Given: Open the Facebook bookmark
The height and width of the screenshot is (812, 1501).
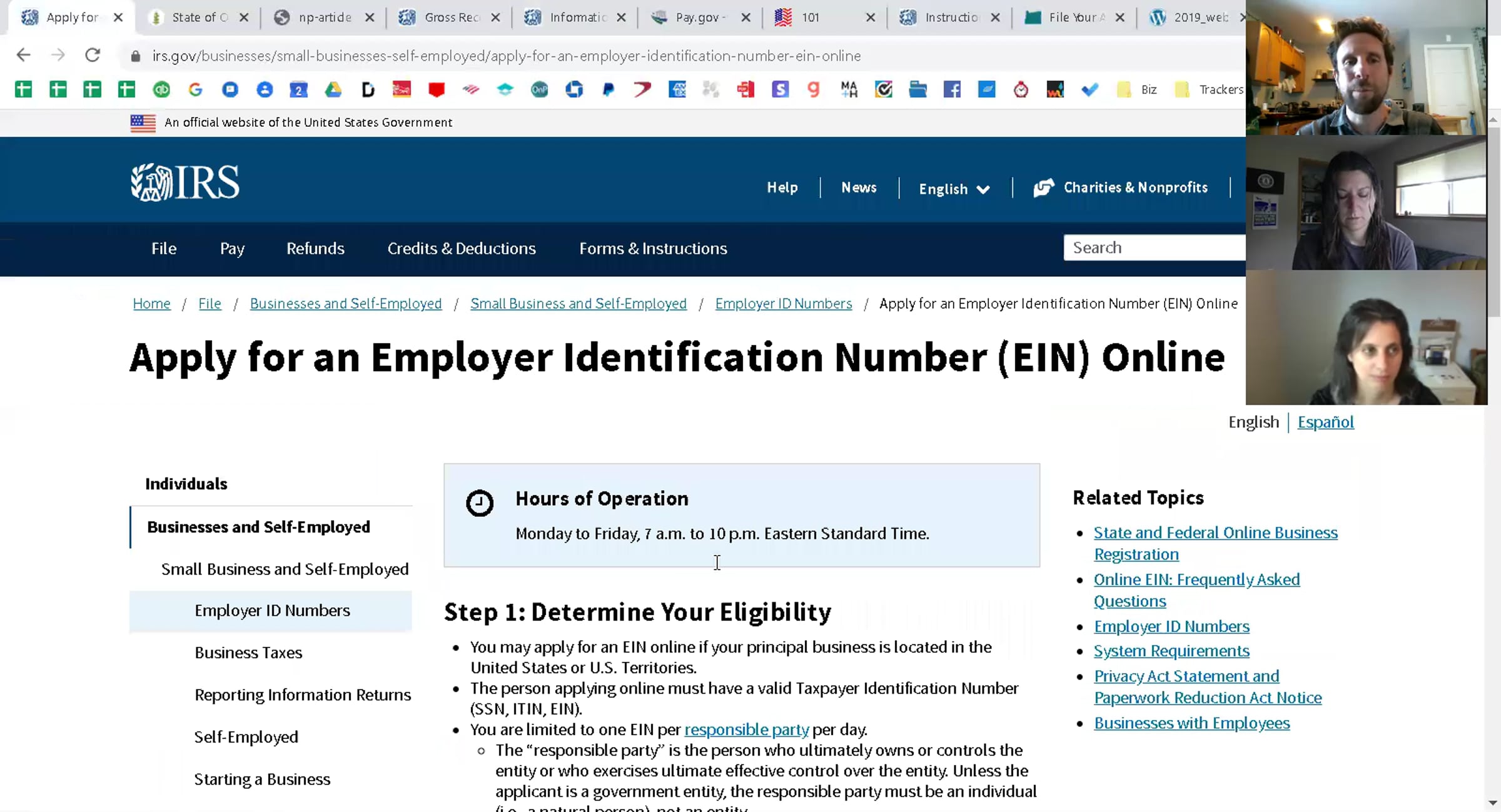Looking at the screenshot, I should click(952, 90).
